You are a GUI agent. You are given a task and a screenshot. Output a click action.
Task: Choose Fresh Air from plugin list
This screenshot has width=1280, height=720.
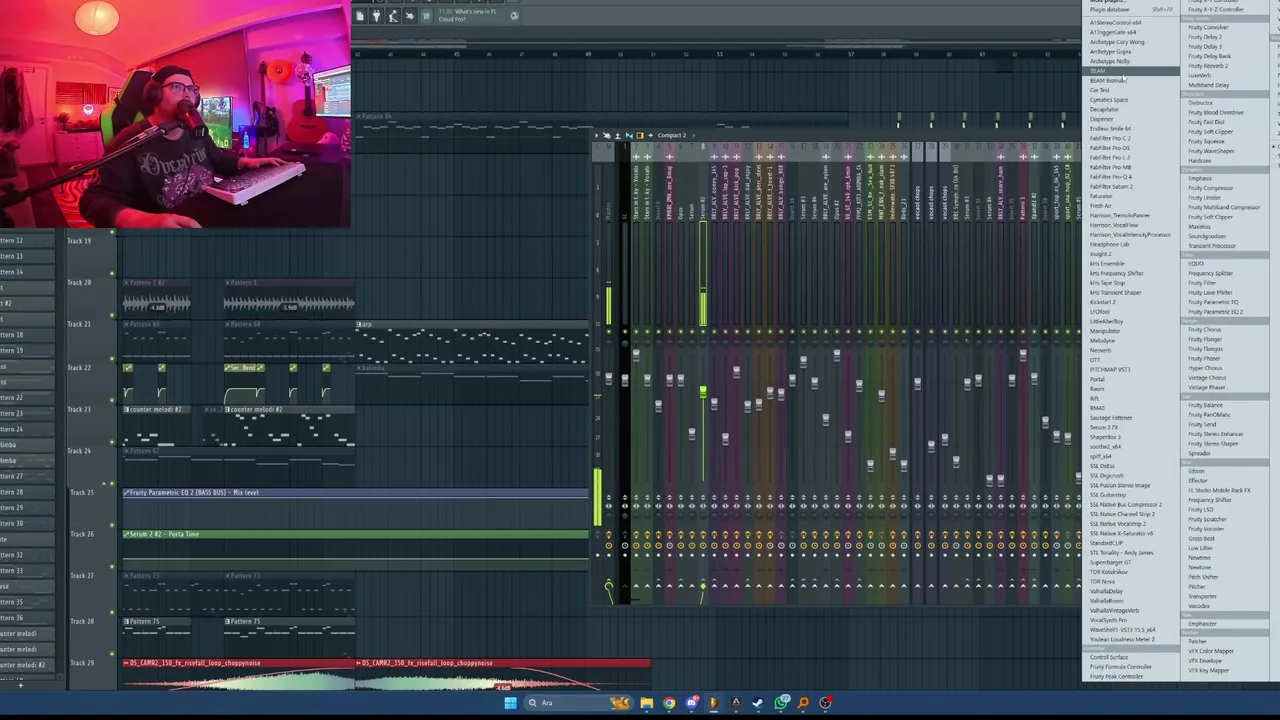(x=1101, y=206)
